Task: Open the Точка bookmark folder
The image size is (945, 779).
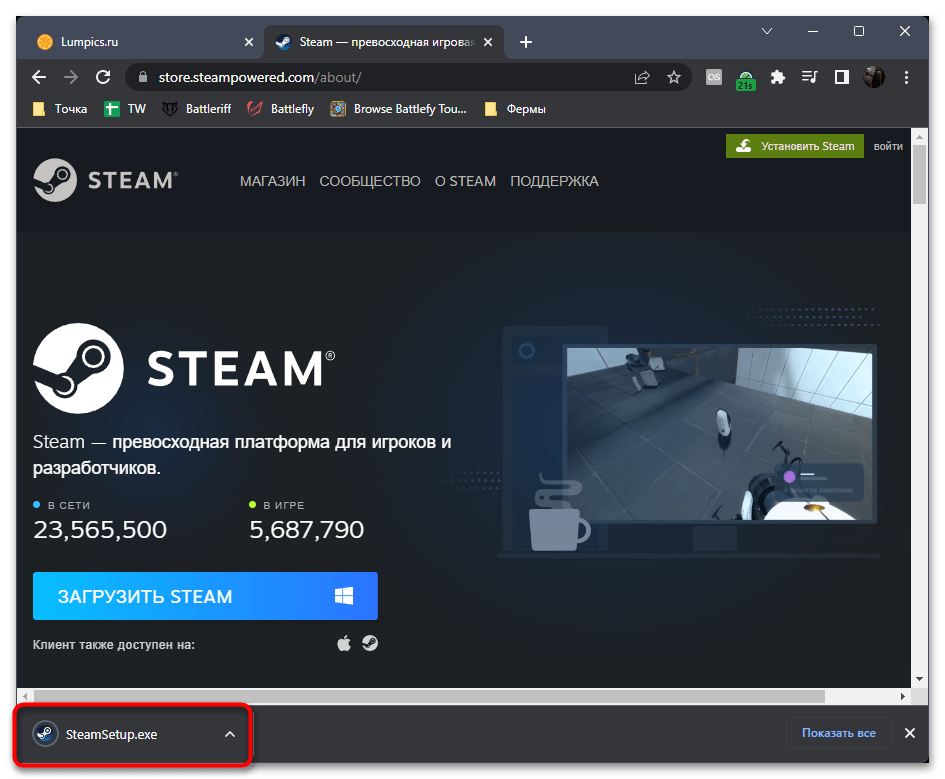Action: coord(60,109)
